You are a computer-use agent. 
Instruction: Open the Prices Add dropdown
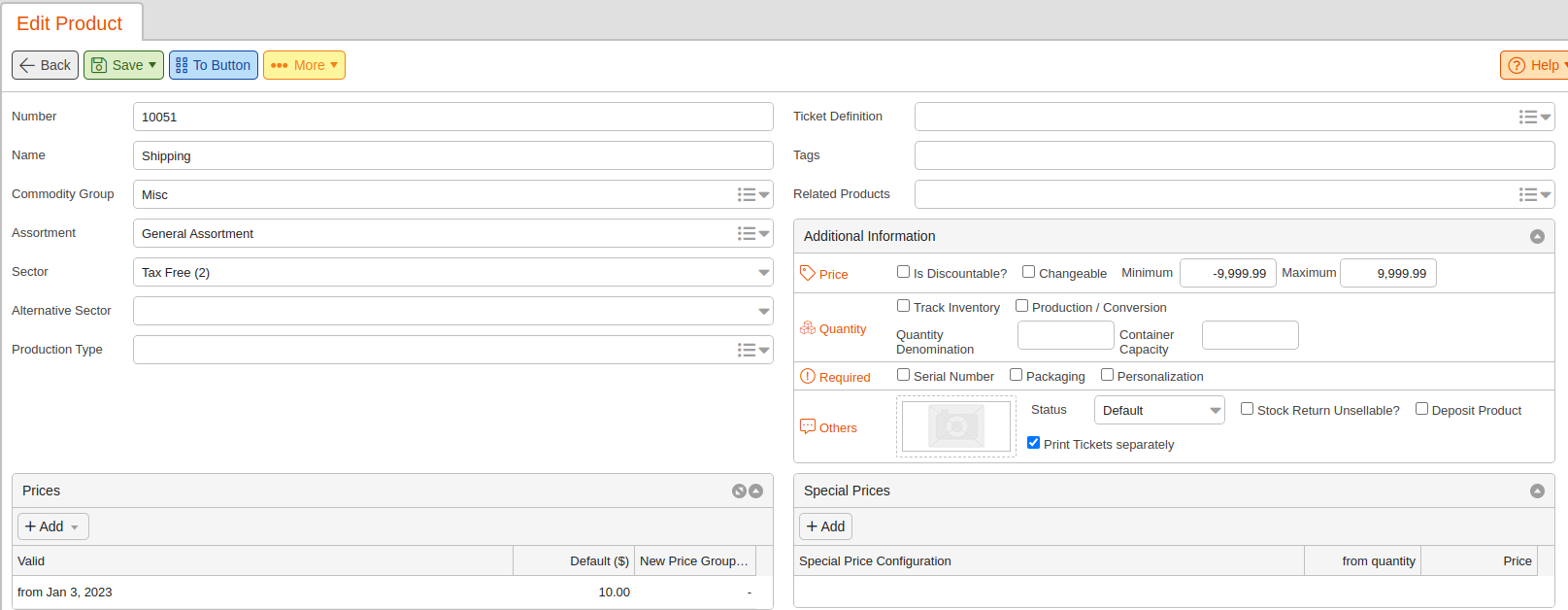[x=53, y=526]
